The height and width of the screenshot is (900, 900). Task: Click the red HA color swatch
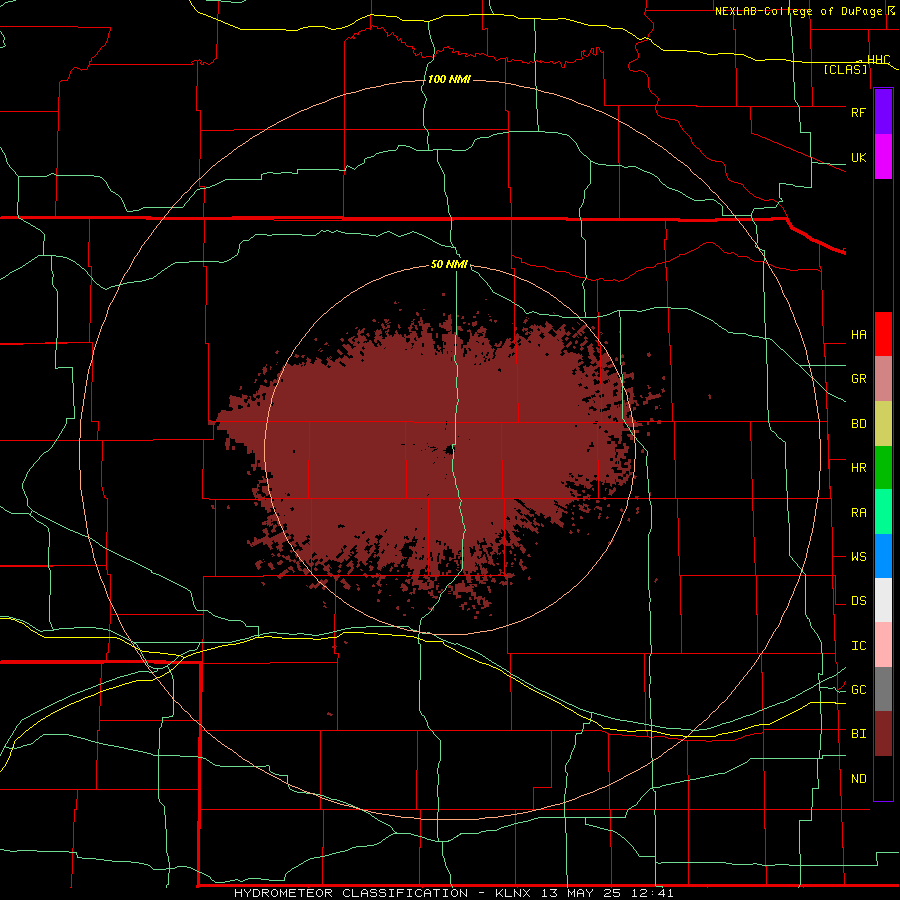tap(883, 334)
